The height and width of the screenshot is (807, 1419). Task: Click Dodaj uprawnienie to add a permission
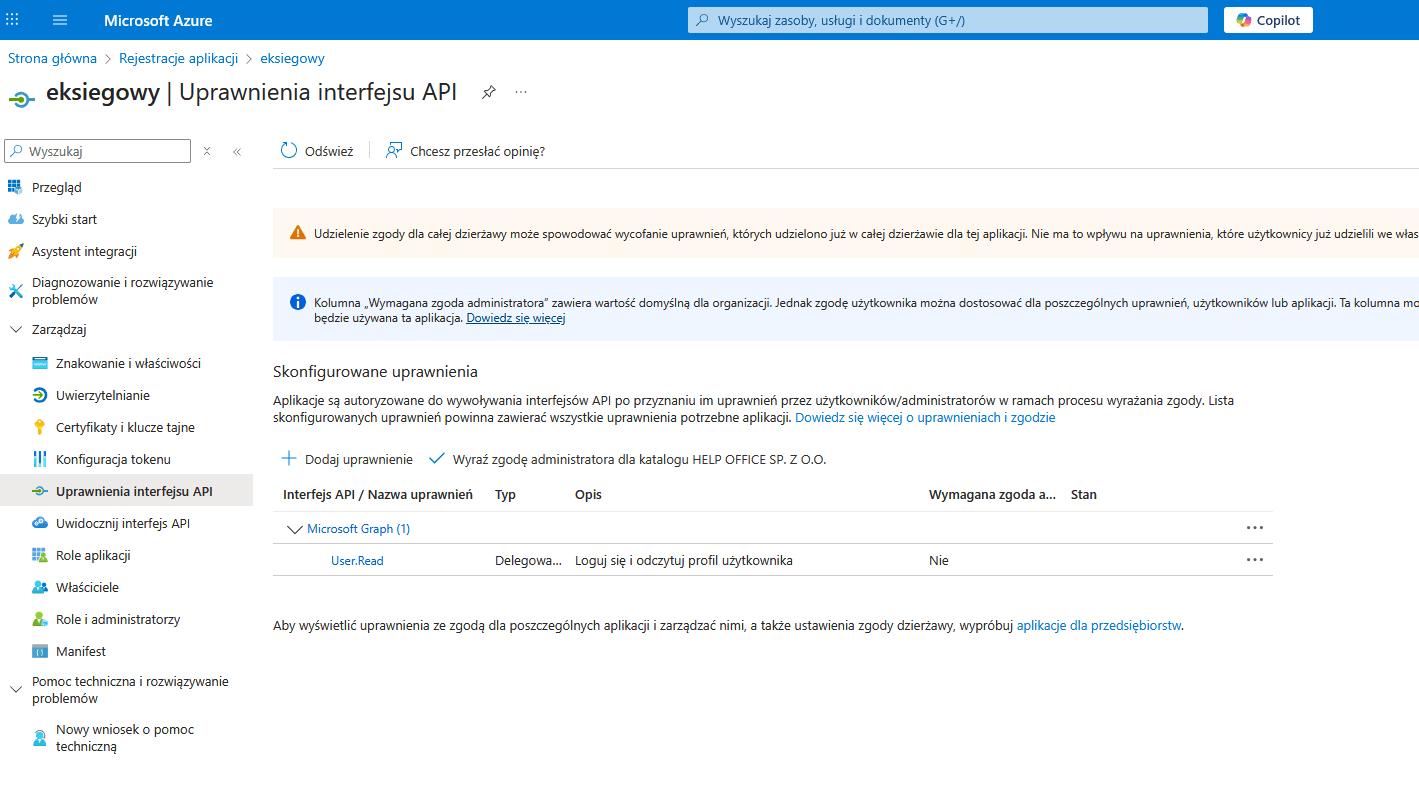[348, 459]
